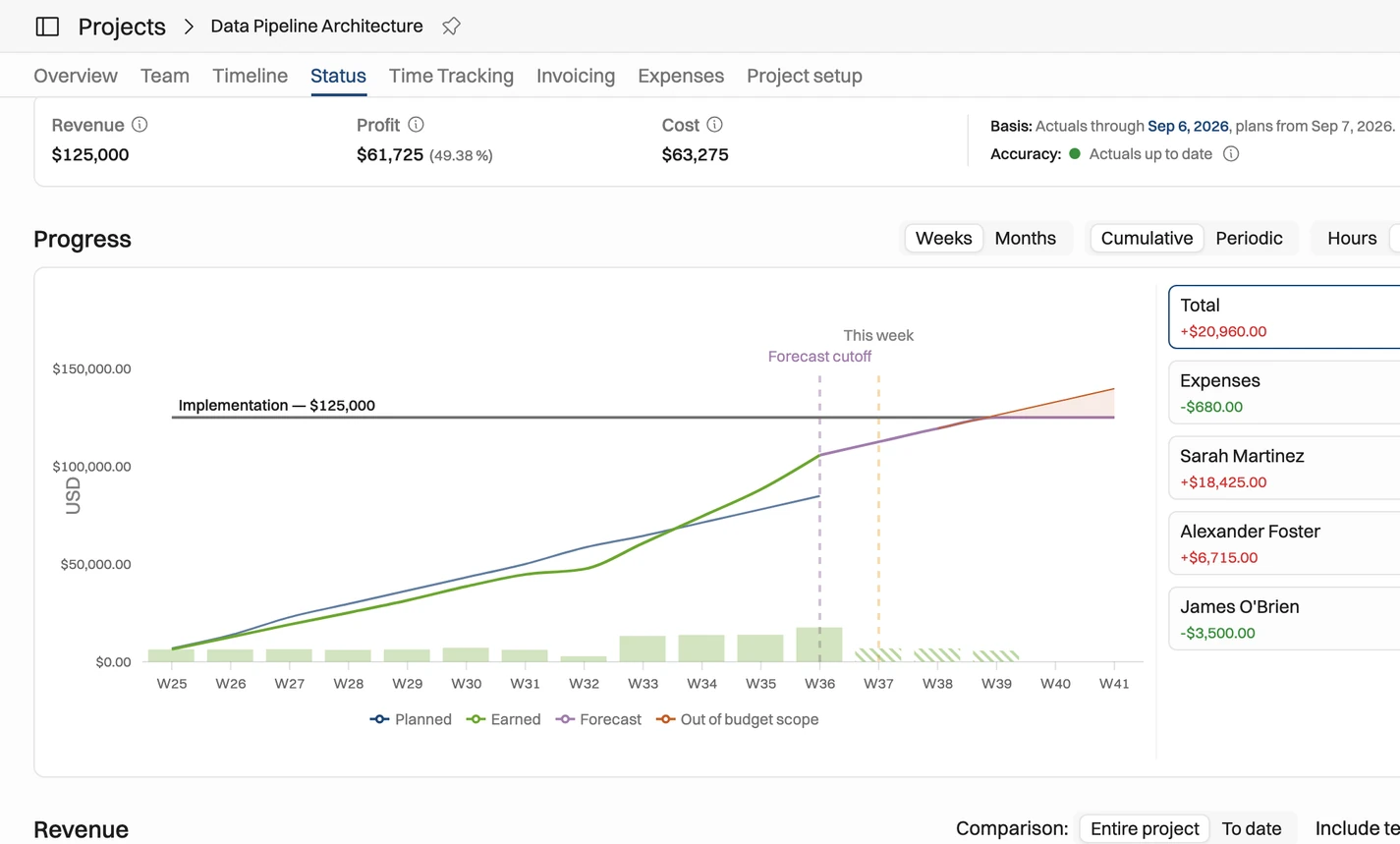
Task: Select the Sarah Martinez card
Action: point(1284,469)
